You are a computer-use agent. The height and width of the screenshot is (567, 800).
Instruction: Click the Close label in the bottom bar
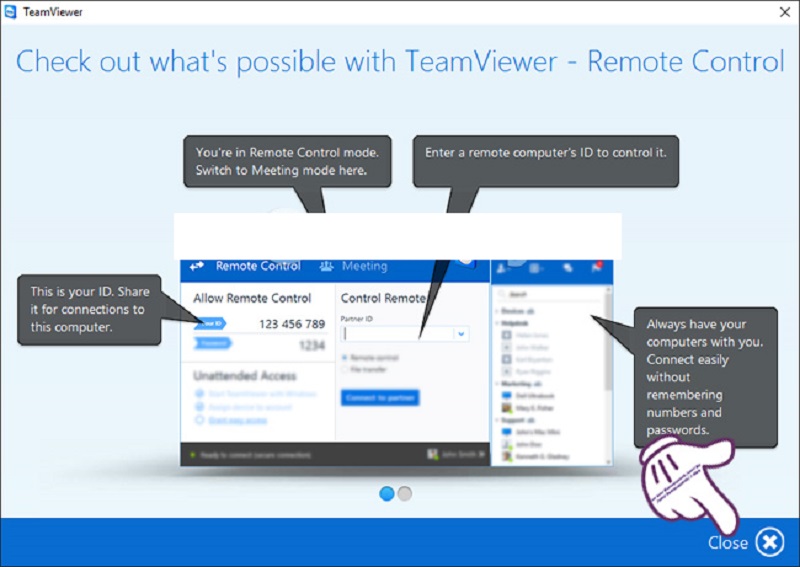pyautogui.click(x=728, y=543)
